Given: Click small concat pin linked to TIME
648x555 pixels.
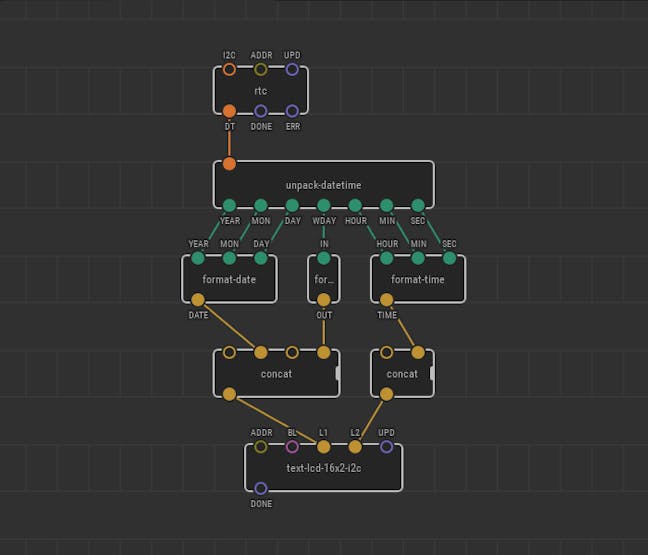Looking at the screenshot, I should 418,353.
